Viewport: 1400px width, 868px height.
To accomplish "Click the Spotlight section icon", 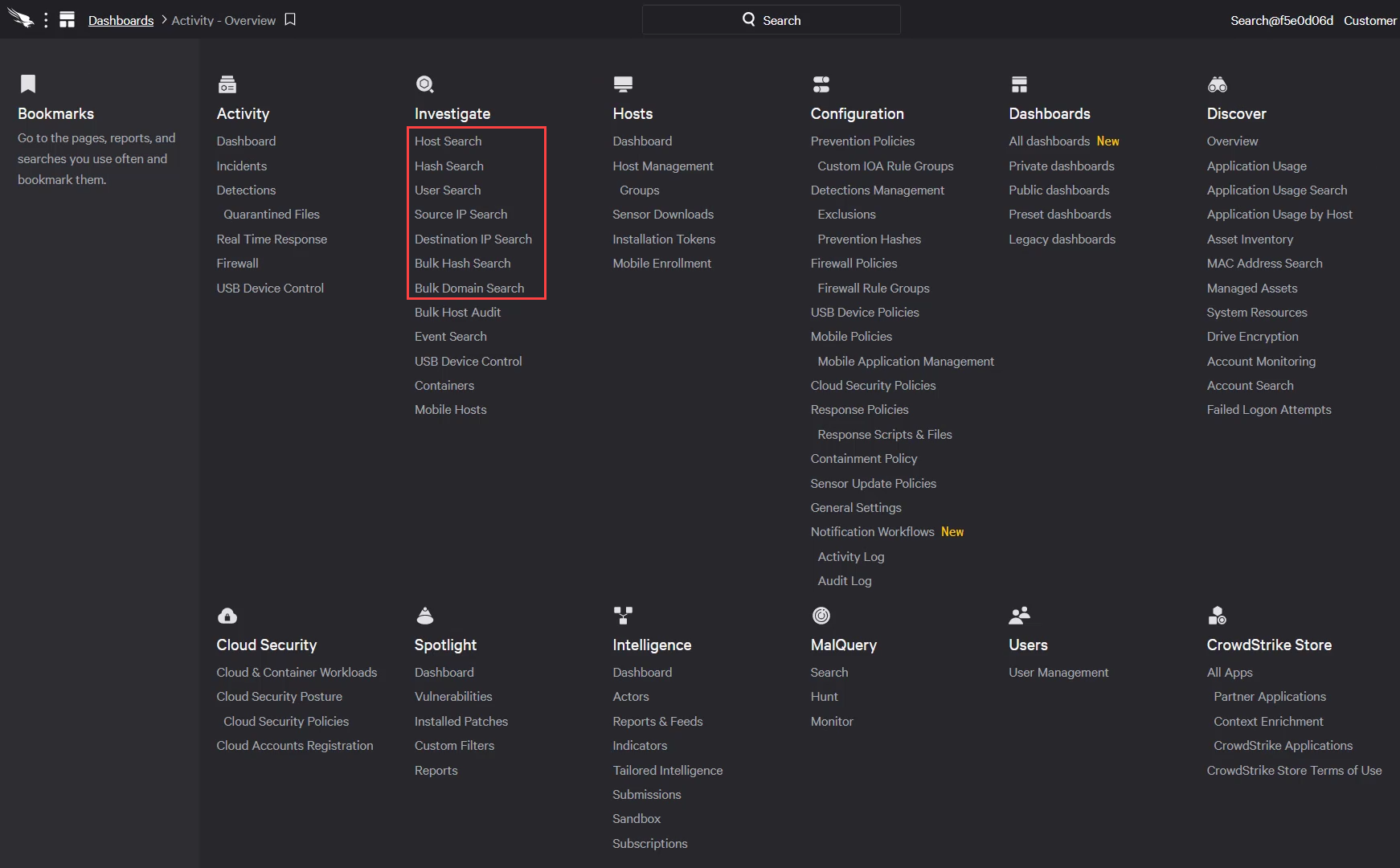I will (x=425, y=616).
